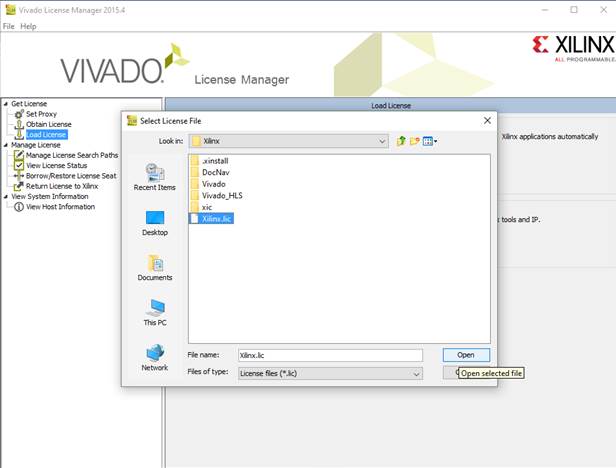Viewport: 616px width, 468px height.
Task: Go up one folder level in dialog
Action: [401, 141]
